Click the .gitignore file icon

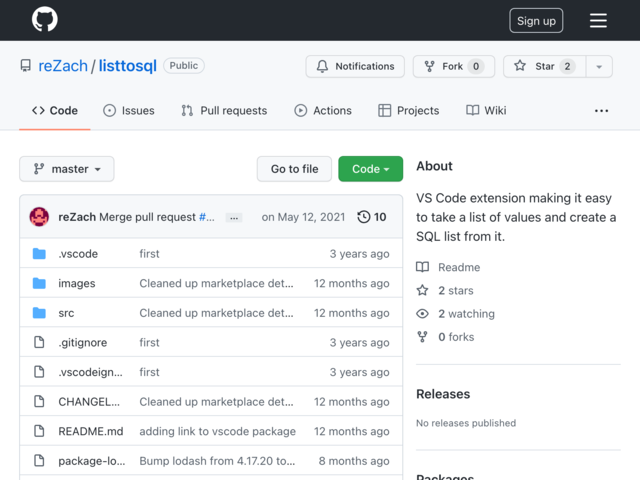[39, 342]
